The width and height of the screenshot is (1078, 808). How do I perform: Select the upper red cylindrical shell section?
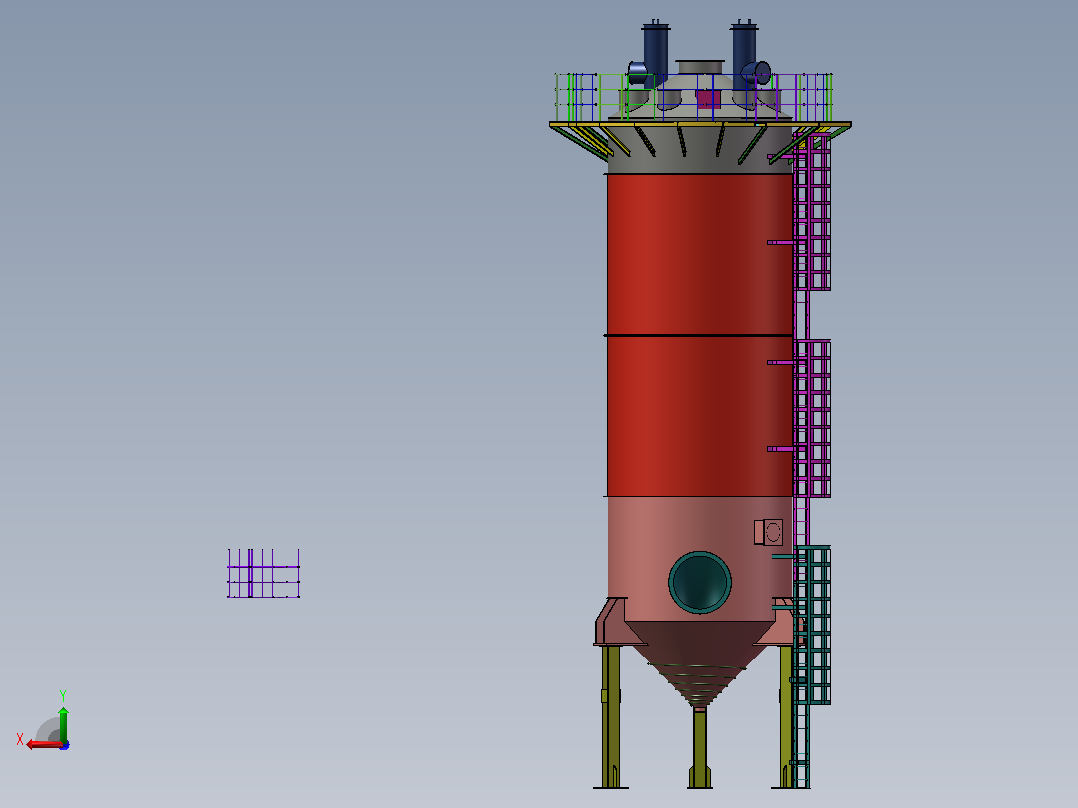tap(699, 254)
